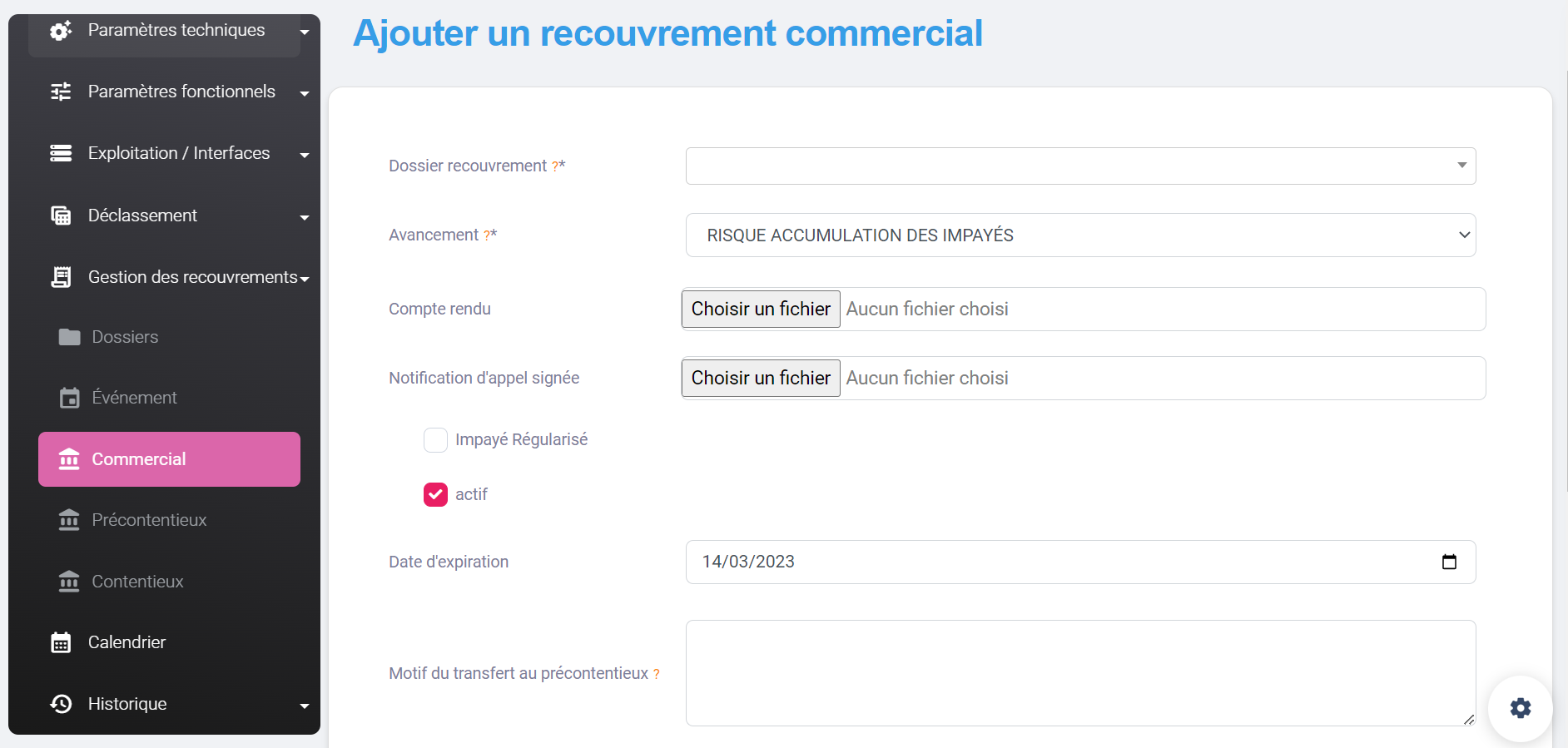The width and height of the screenshot is (1568, 748).
Task: Click the Déclassement icon in sidebar
Action: click(x=61, y=215)
